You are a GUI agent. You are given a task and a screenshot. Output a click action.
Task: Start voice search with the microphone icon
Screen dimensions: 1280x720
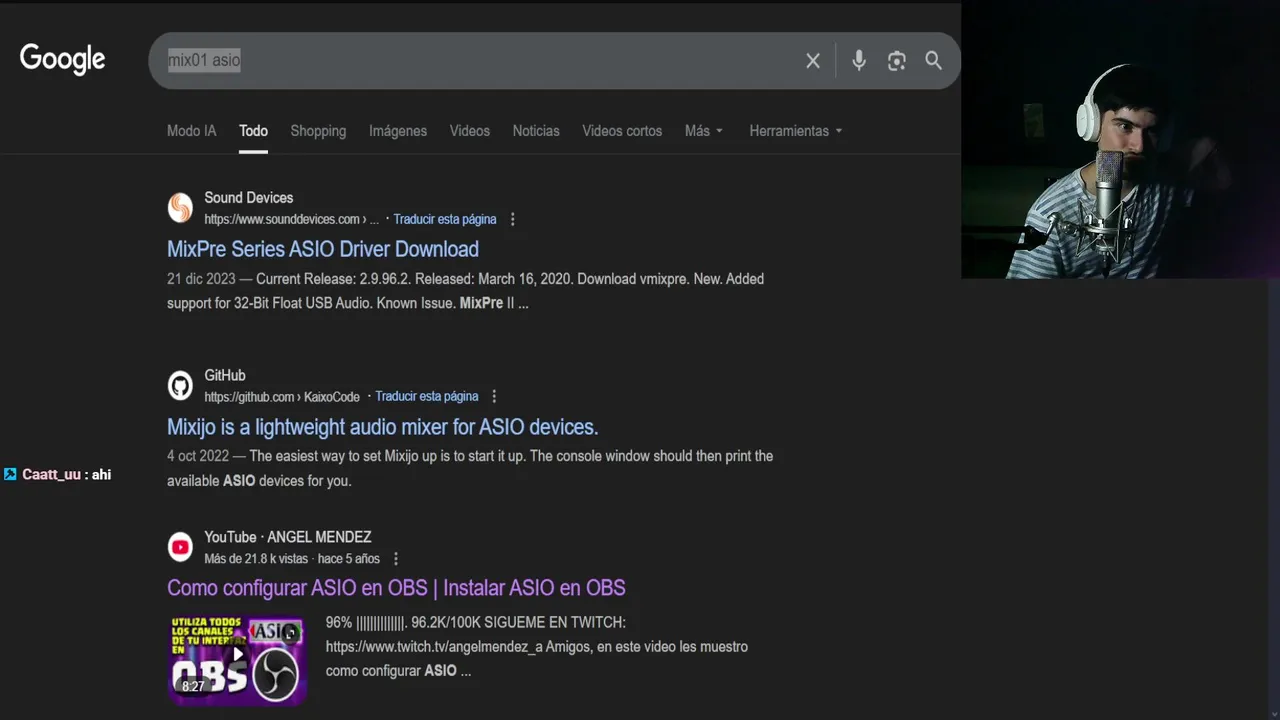859,61
